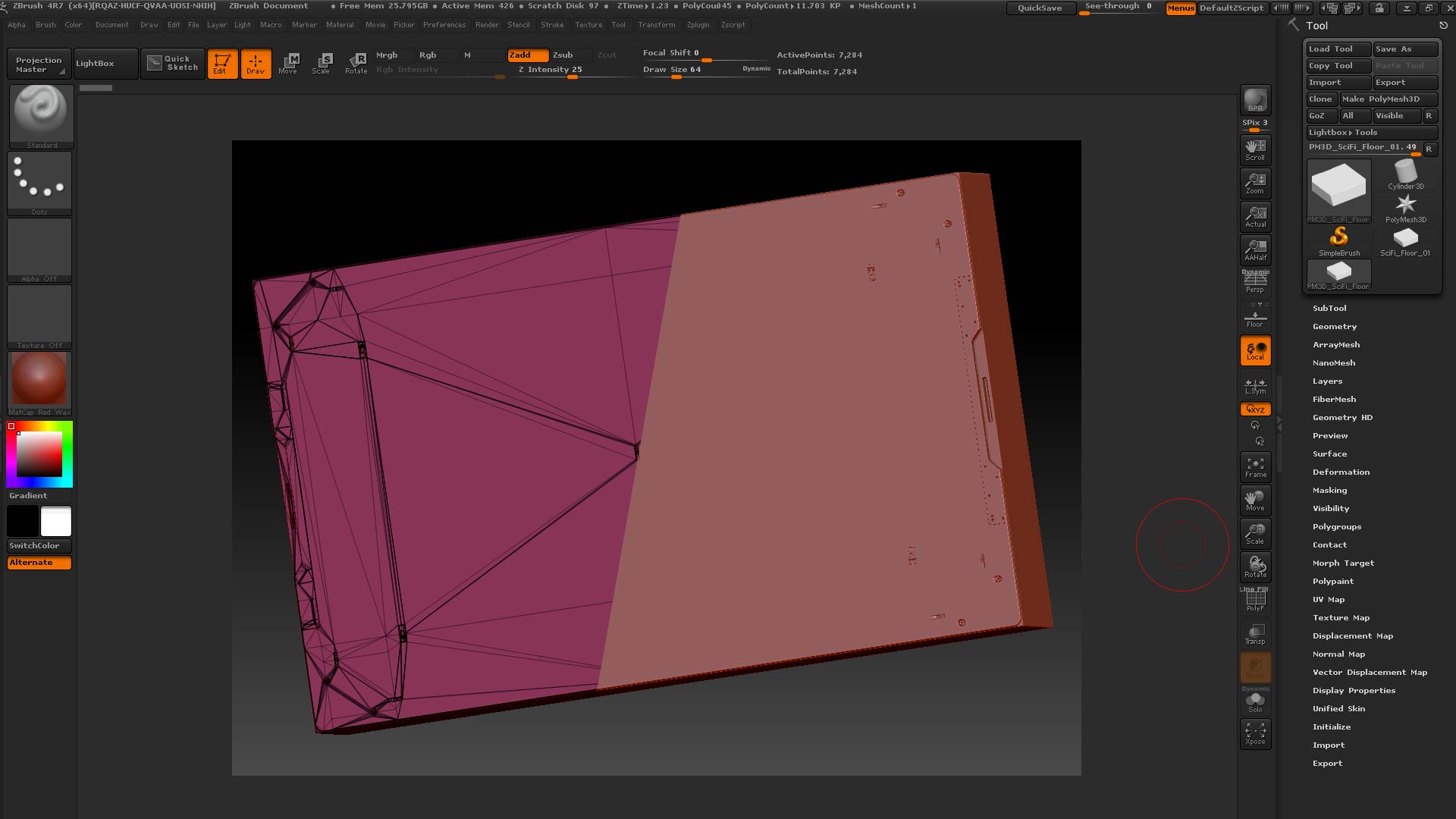The image size is (1456, 819).
Task: Click the BPR render icon
Action: point(1255,100)
